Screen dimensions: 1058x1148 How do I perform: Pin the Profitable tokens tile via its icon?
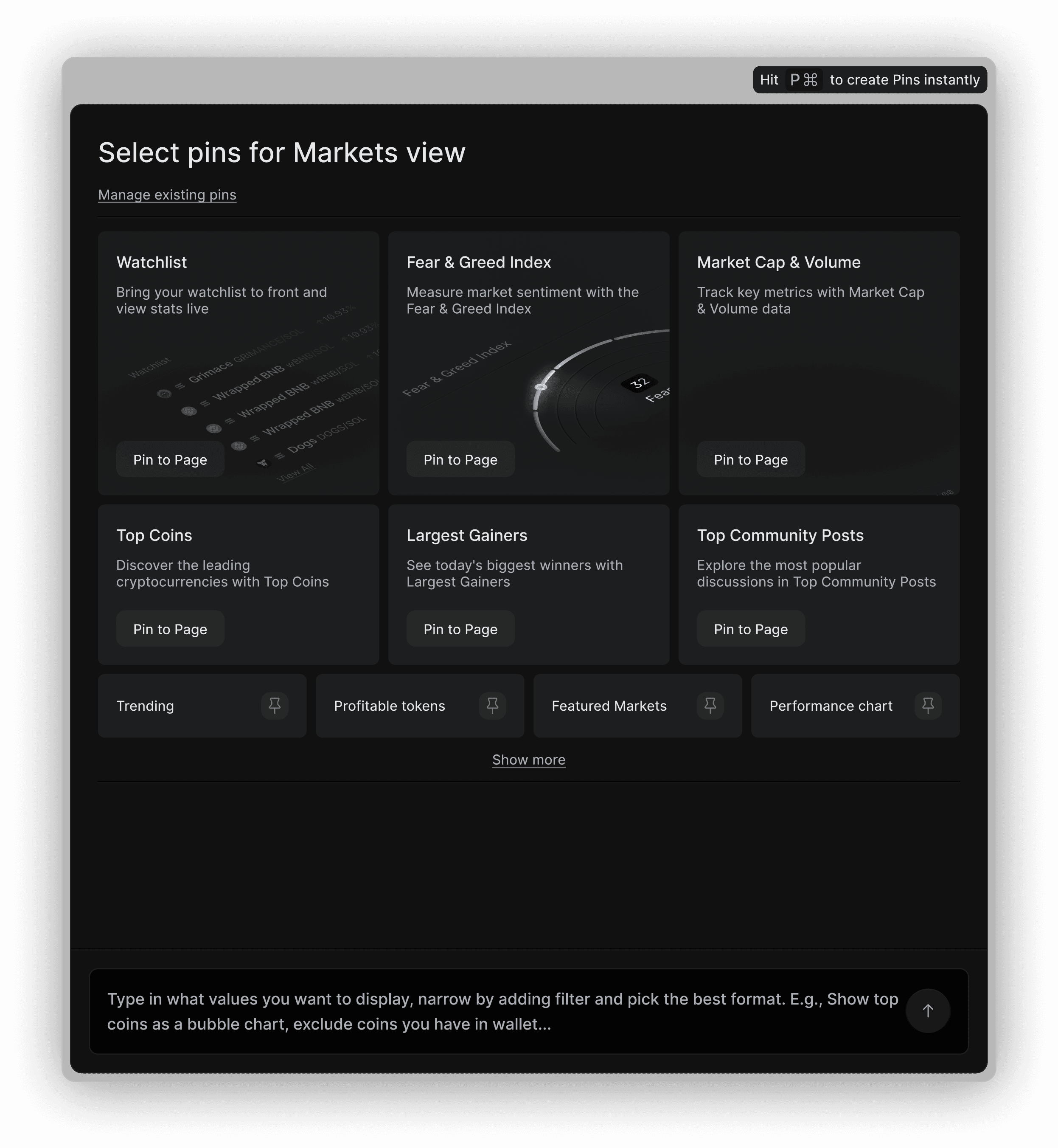492,705
